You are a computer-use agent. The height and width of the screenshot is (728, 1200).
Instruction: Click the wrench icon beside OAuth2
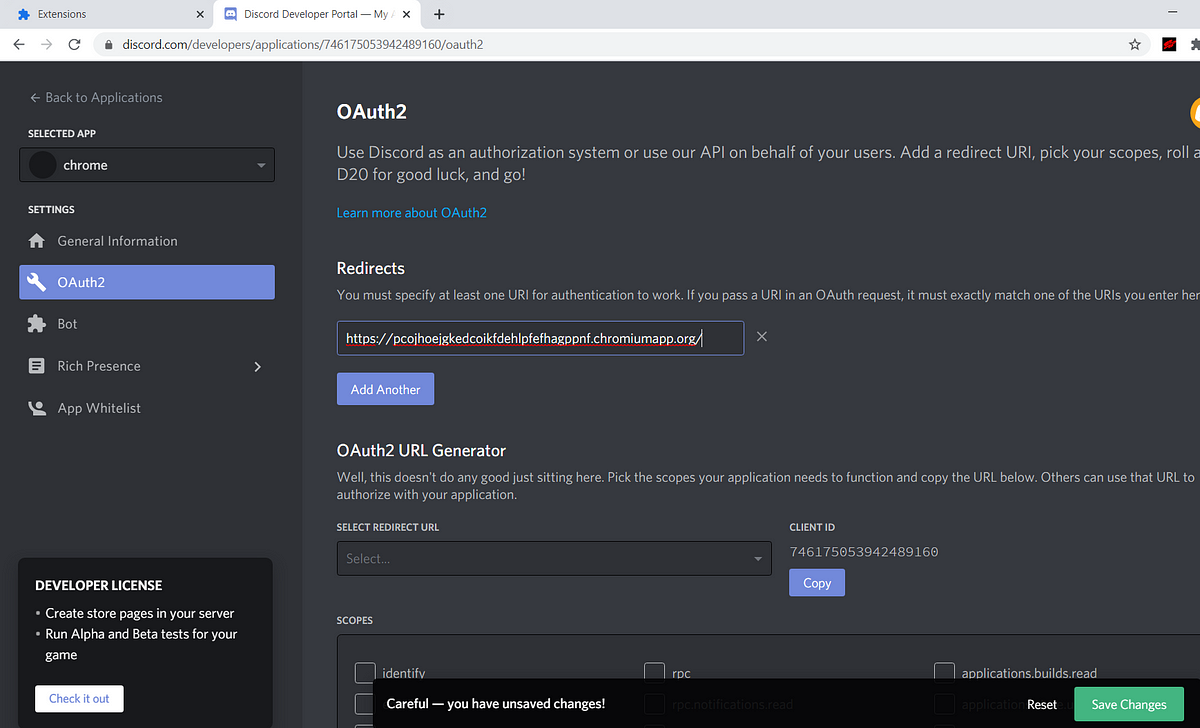click(x=37, y=282)
